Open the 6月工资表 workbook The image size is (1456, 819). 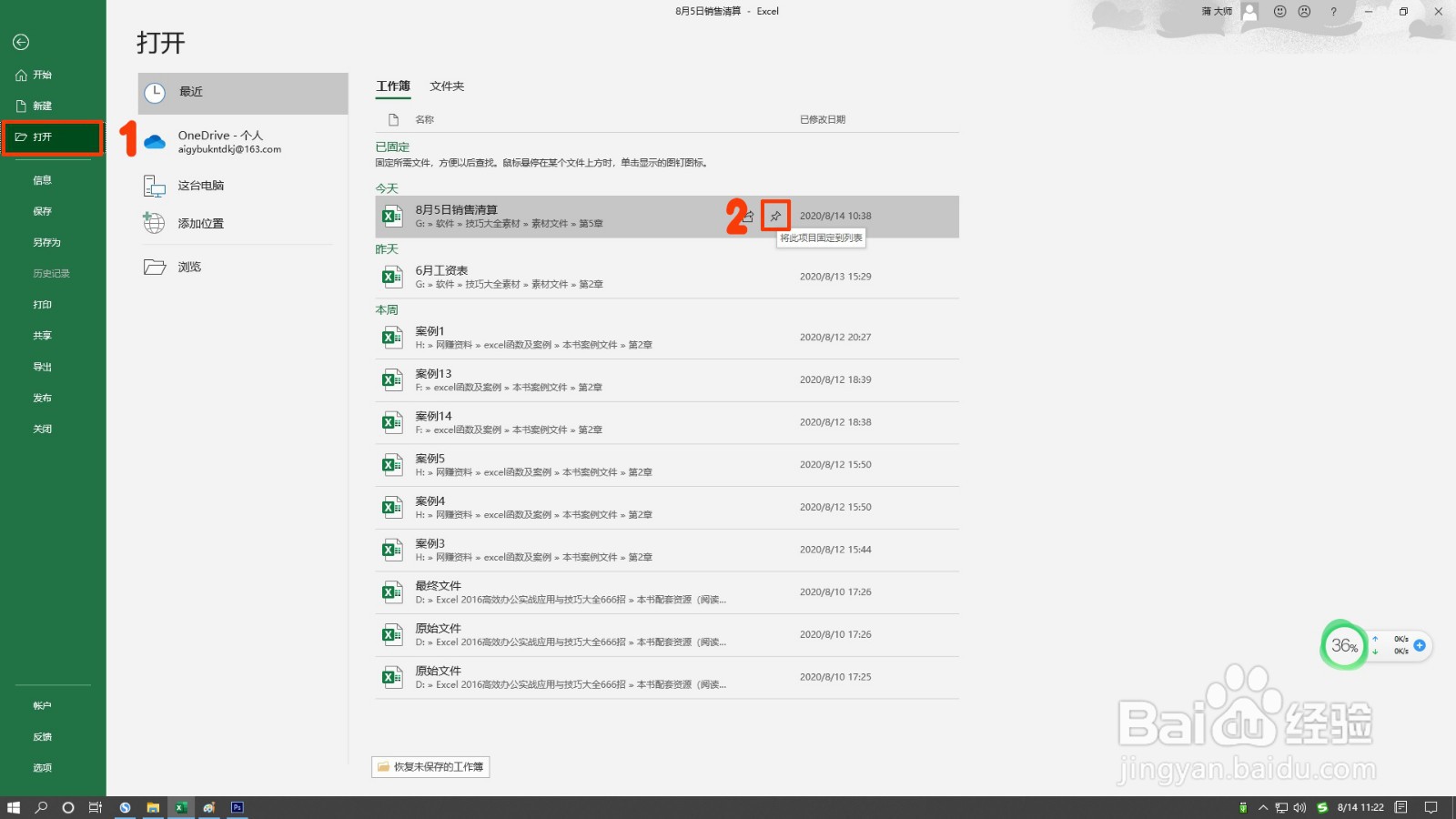pyautogui.click(x=667, y=277)
